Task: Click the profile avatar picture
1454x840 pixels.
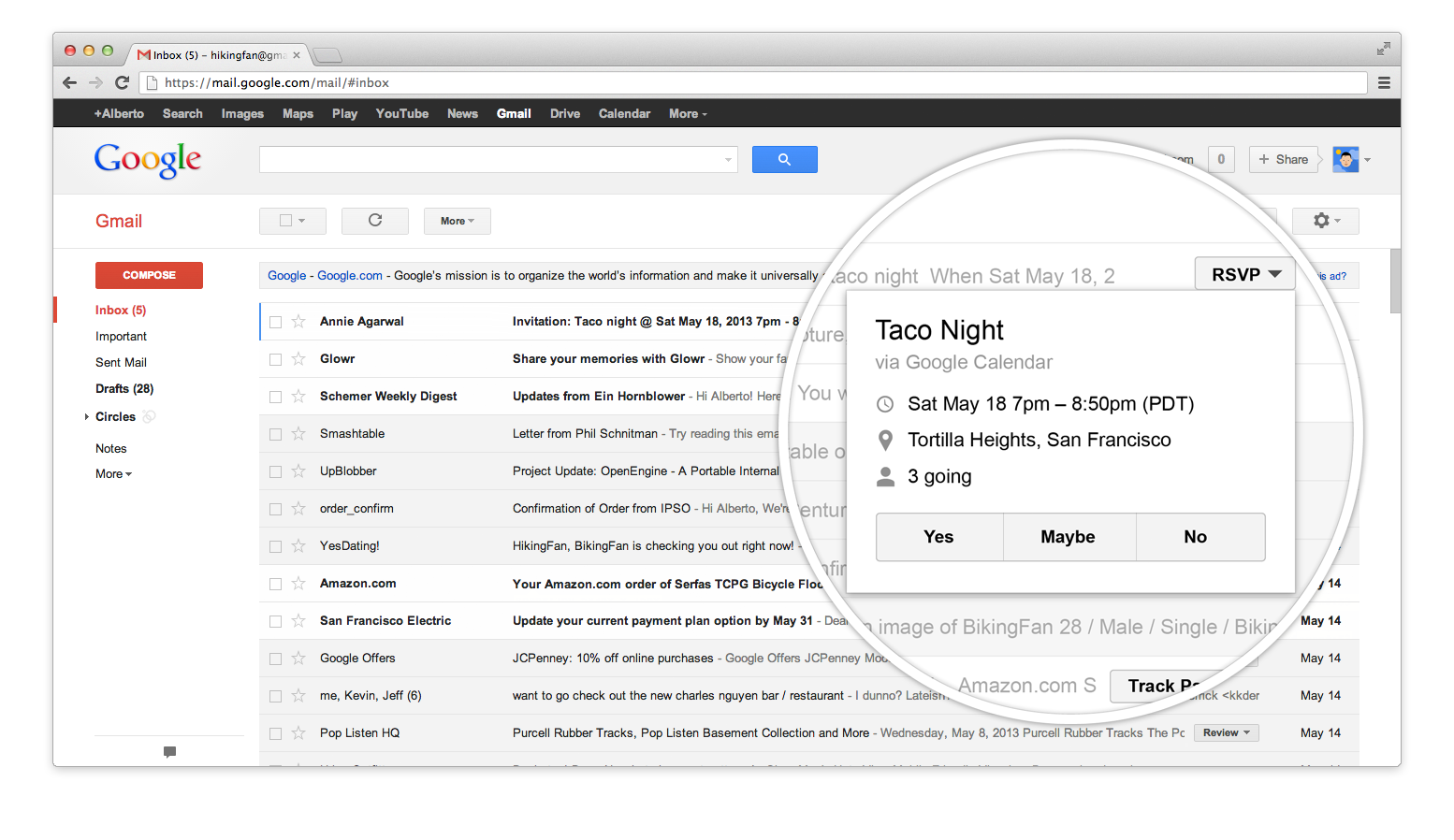Action: (x=1345, y=160)
